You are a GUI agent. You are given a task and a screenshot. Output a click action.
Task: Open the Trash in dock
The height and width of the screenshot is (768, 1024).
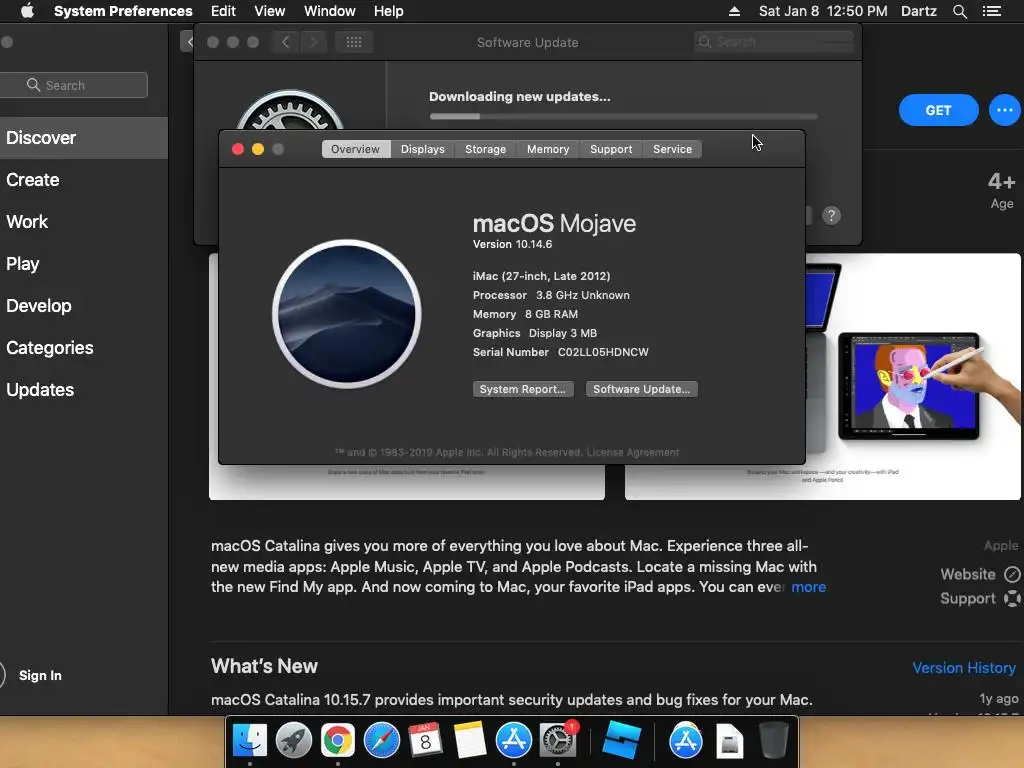click(773, 741)
